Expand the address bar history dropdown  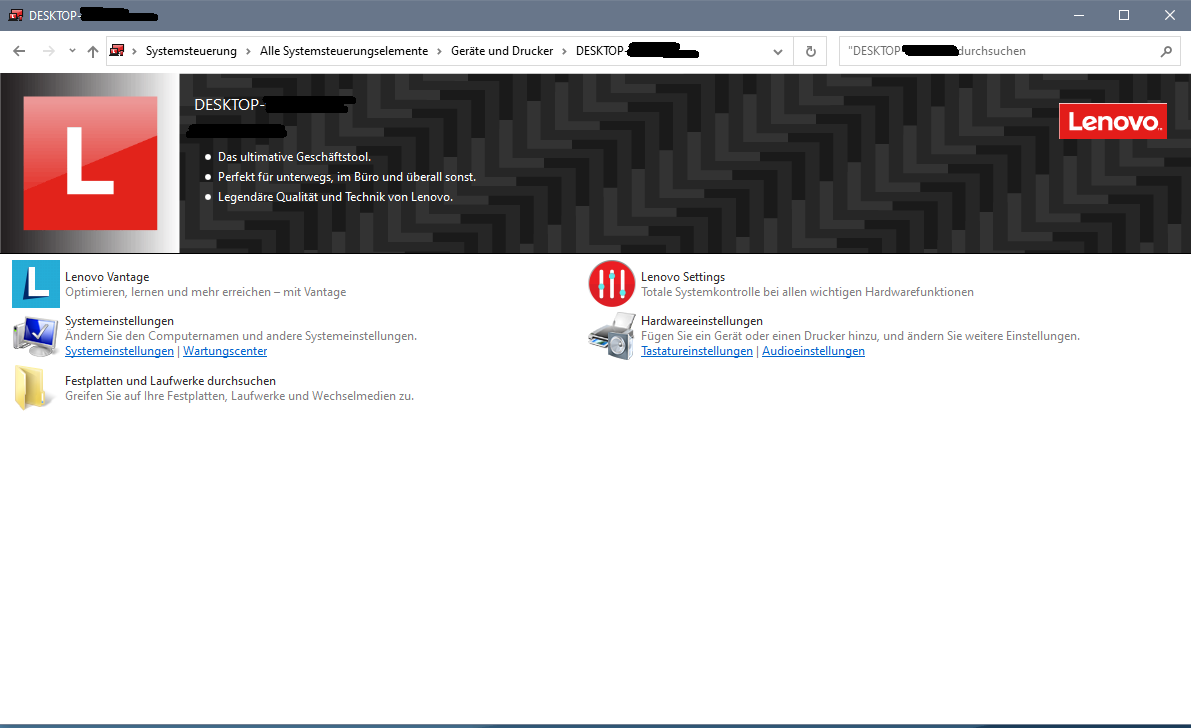[x=778, y=52]
